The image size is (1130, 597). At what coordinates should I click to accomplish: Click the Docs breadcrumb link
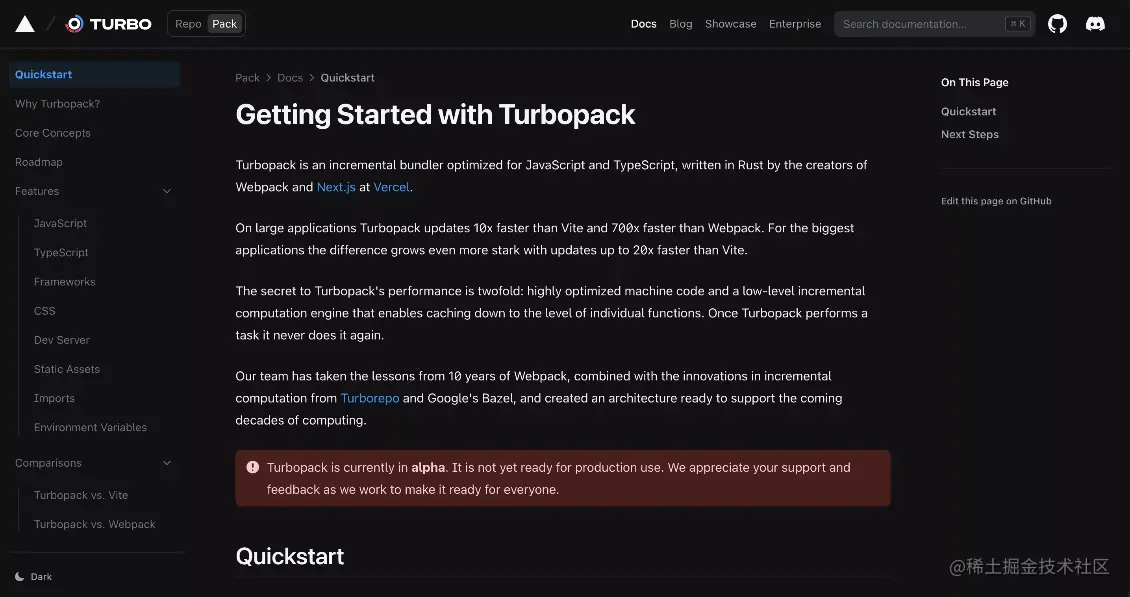(290, 78)
